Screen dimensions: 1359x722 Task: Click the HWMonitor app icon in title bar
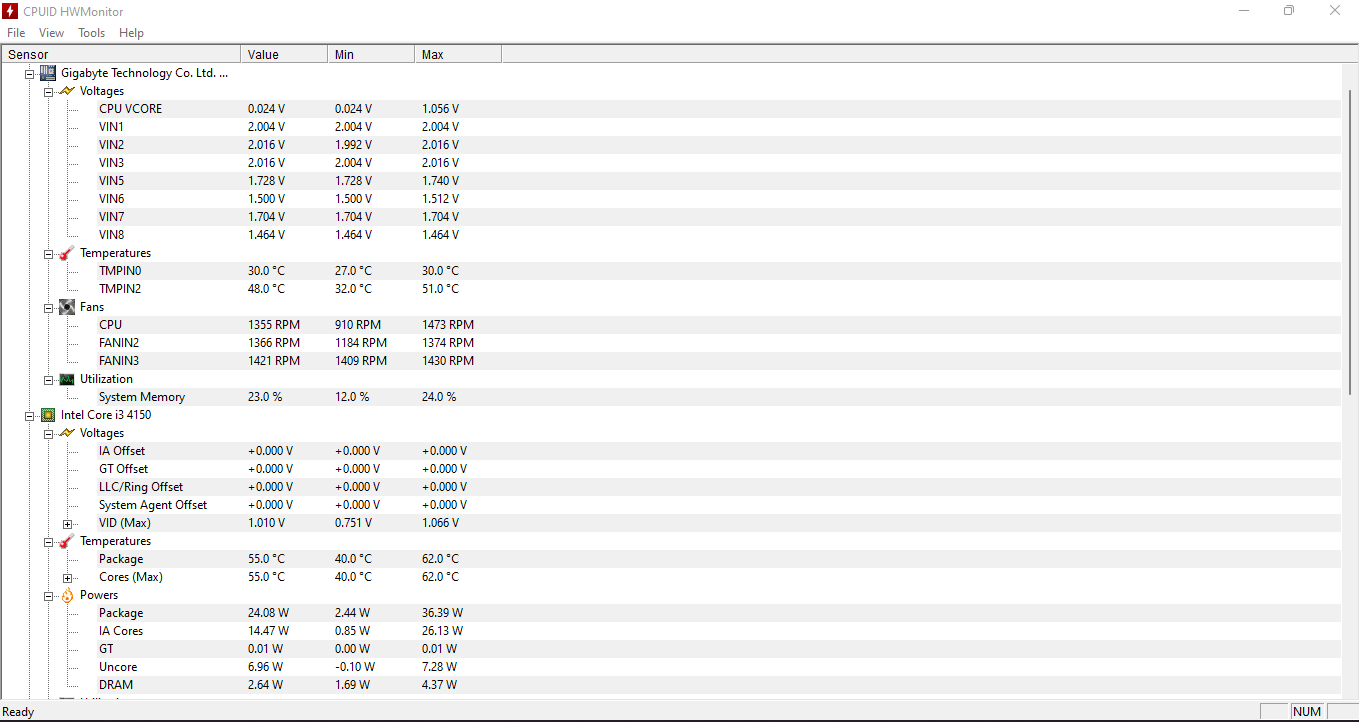click(x=11, y=11)
